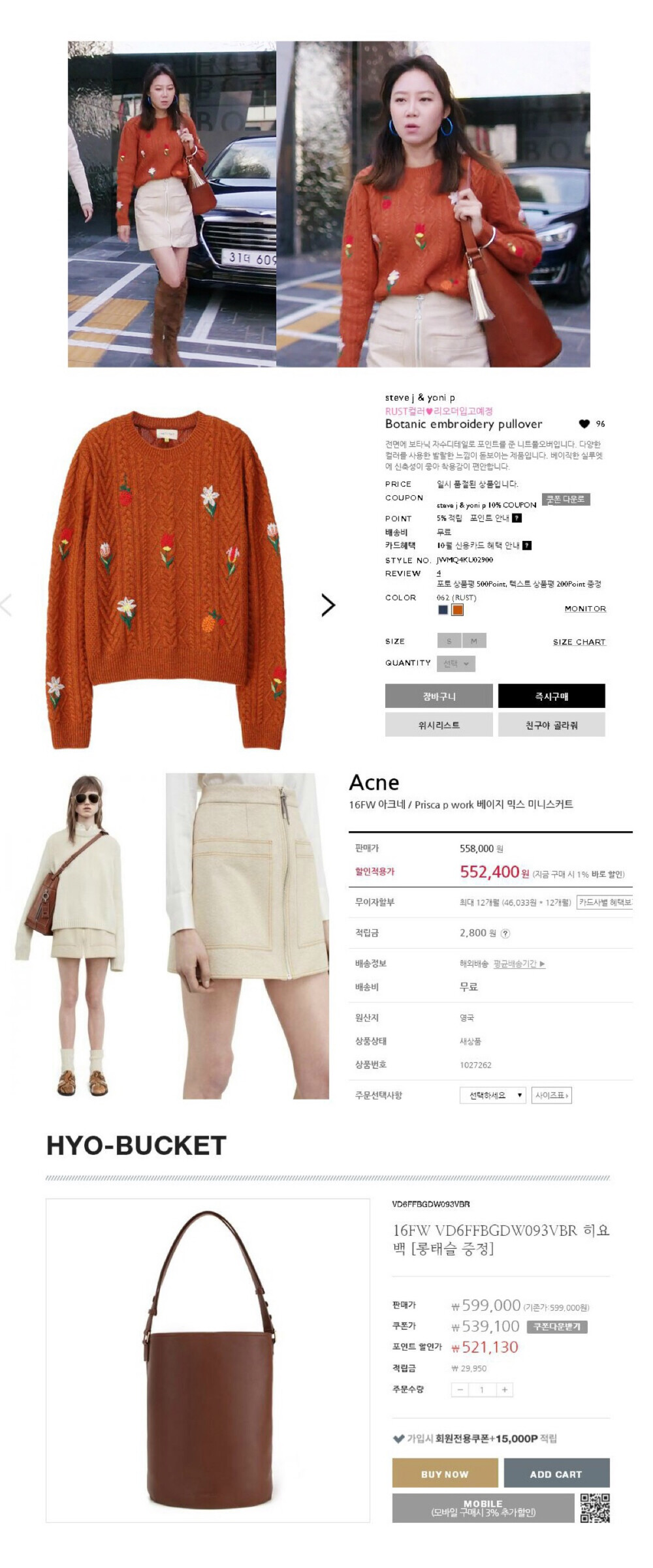Image resolution: width=653 pixels, height=1568 pixels.
Task: Open the QUANTITY 선택 dropdown
Action: pyautogui.click(x=456, y=664)
